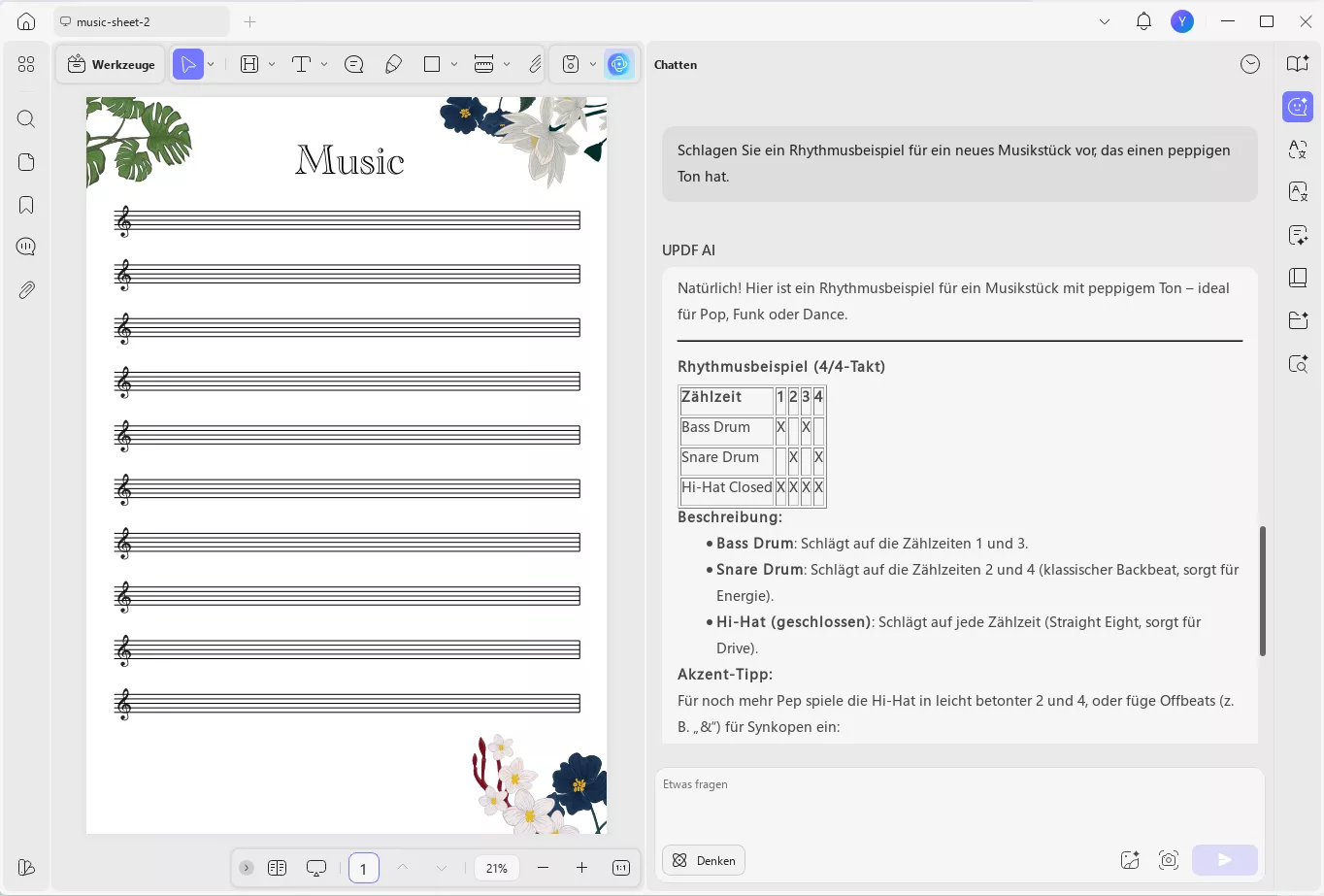Go to previous page arrow
1324x896 pixels.
tap(403, 868)
